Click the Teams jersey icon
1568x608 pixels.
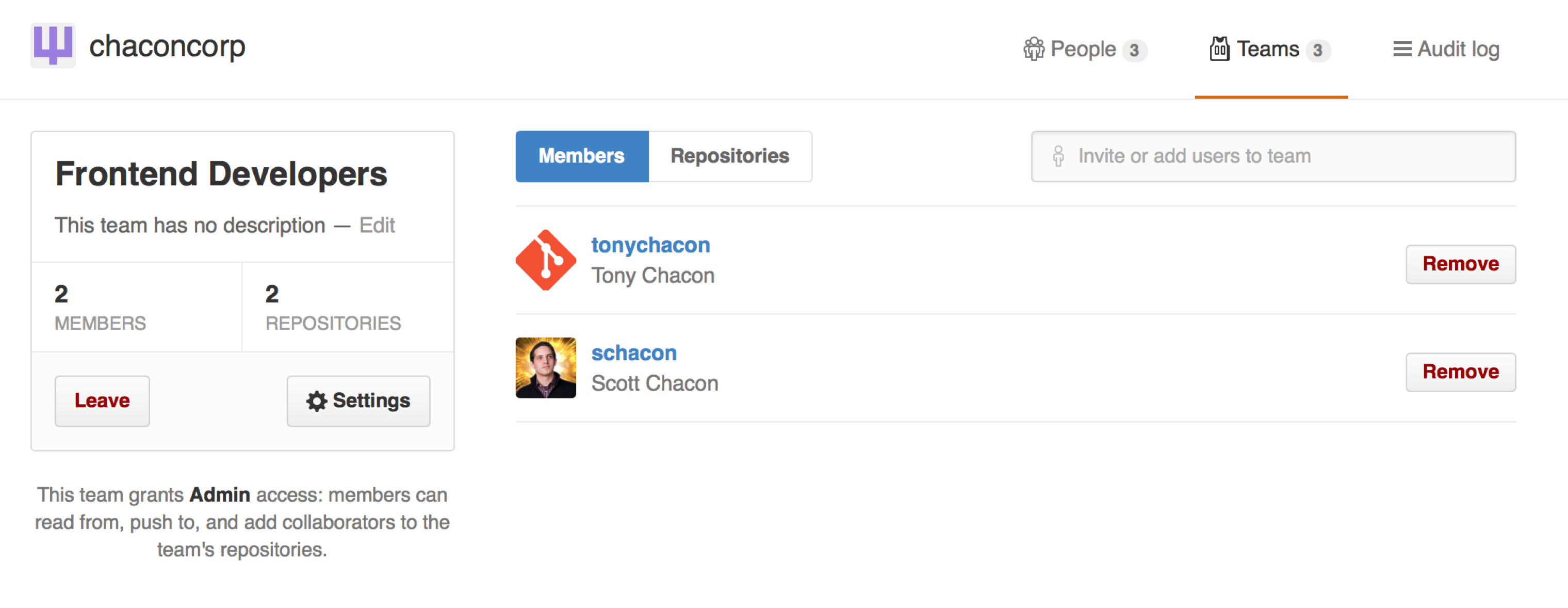pos(1219,50)
